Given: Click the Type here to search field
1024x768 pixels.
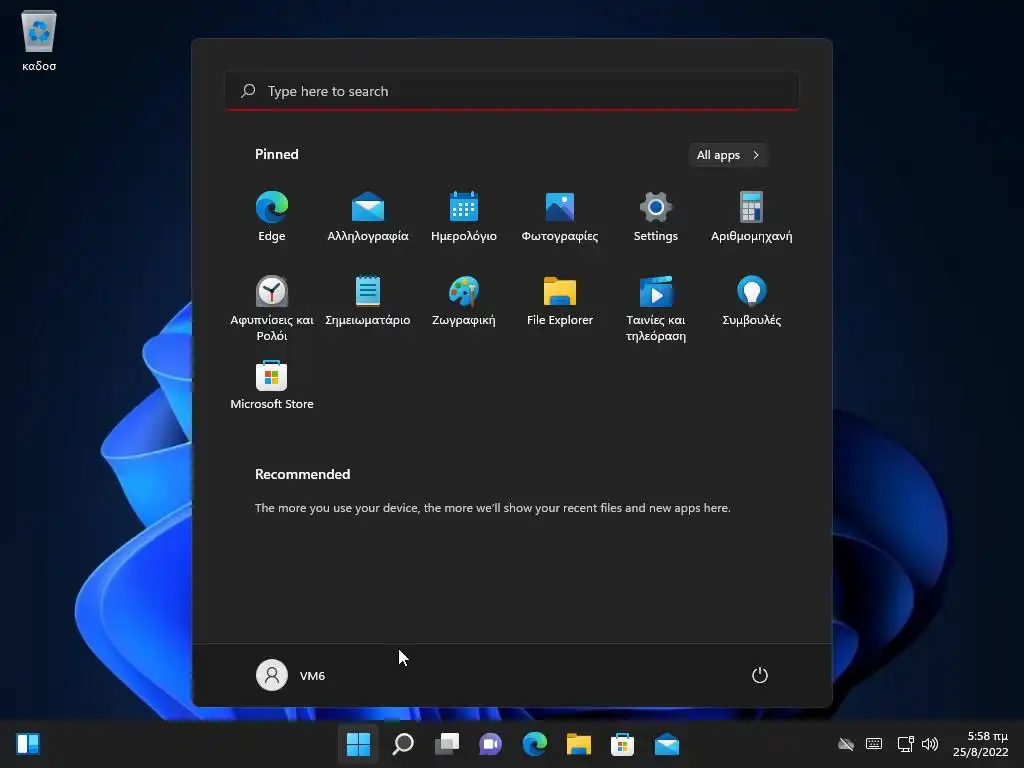Looking at the screenshot, I should click(x=512, y=91).
